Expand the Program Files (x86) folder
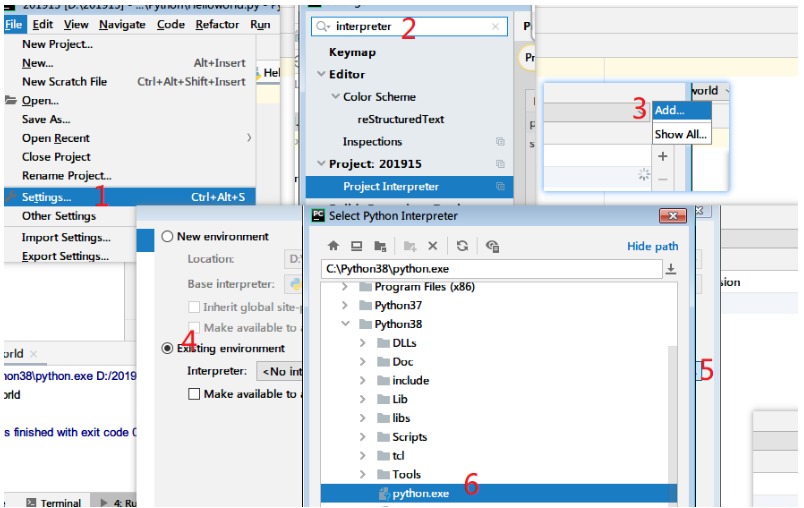The height and width of the screenshot is (508, 804). [345, 287]
